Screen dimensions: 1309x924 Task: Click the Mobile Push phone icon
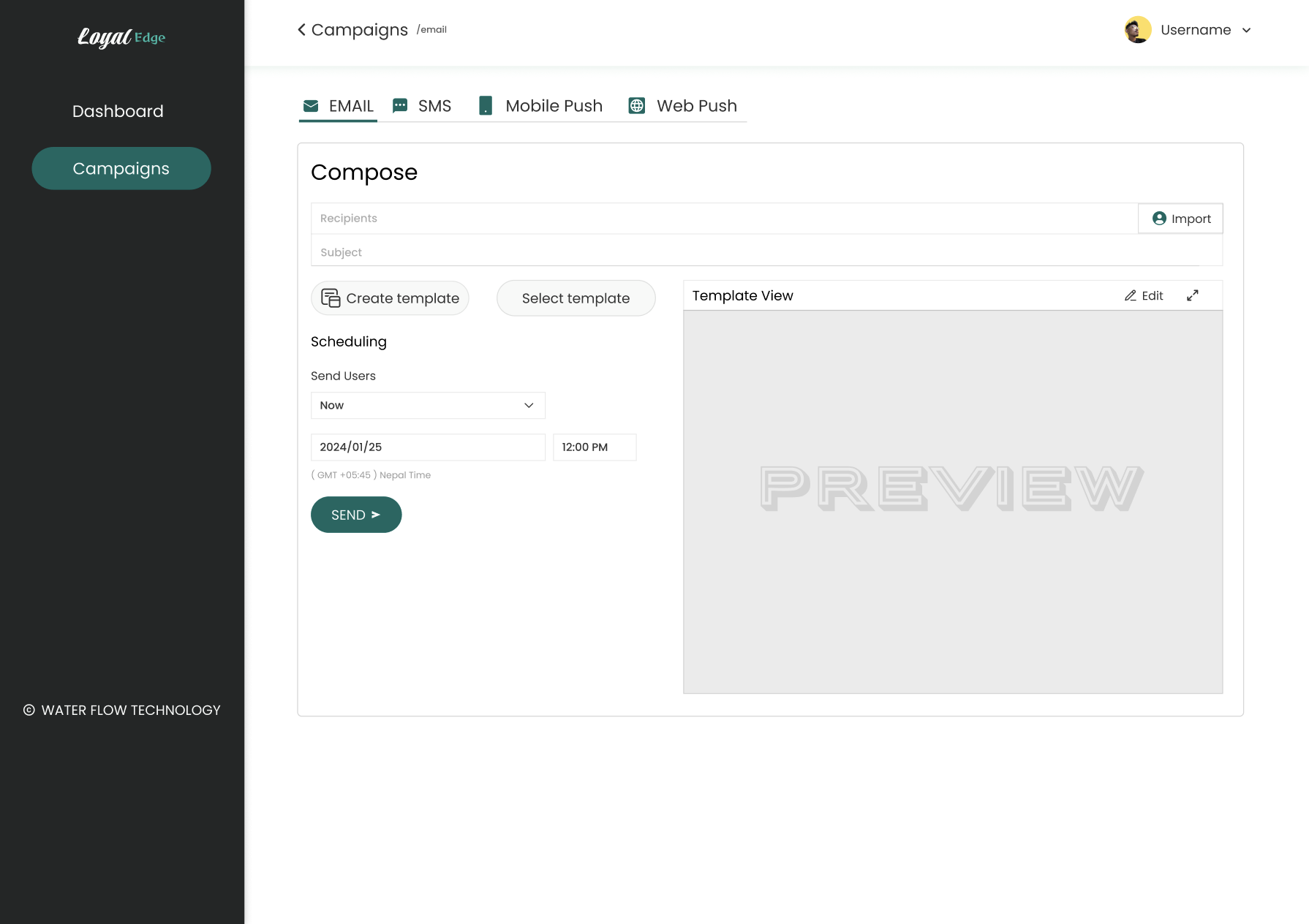486,106
